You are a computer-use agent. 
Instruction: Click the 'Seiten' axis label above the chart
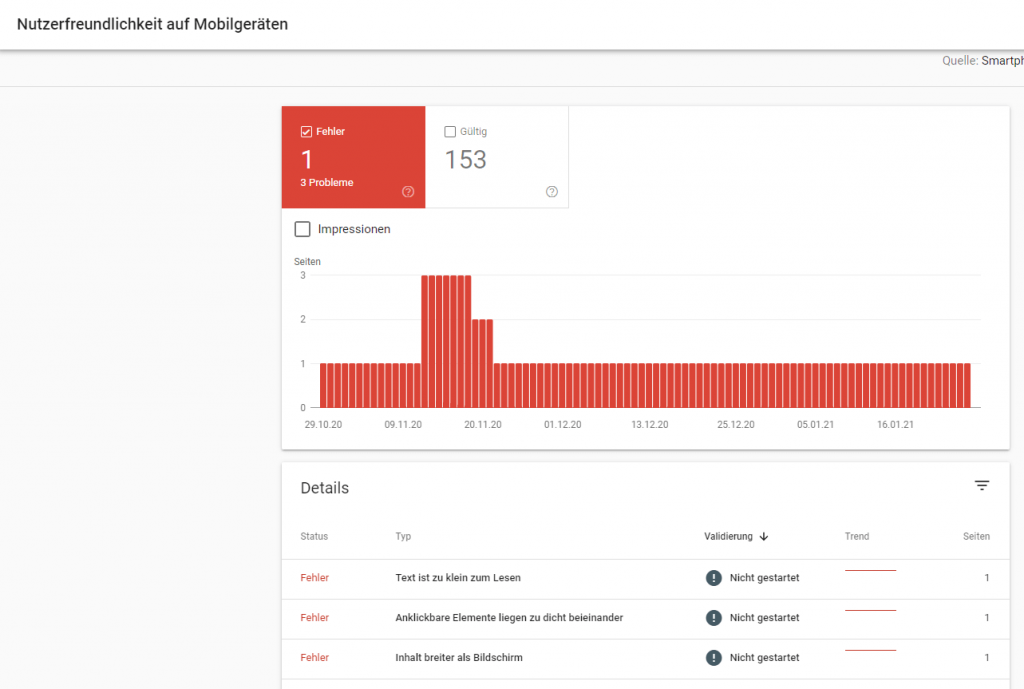[x=307, y=261]
